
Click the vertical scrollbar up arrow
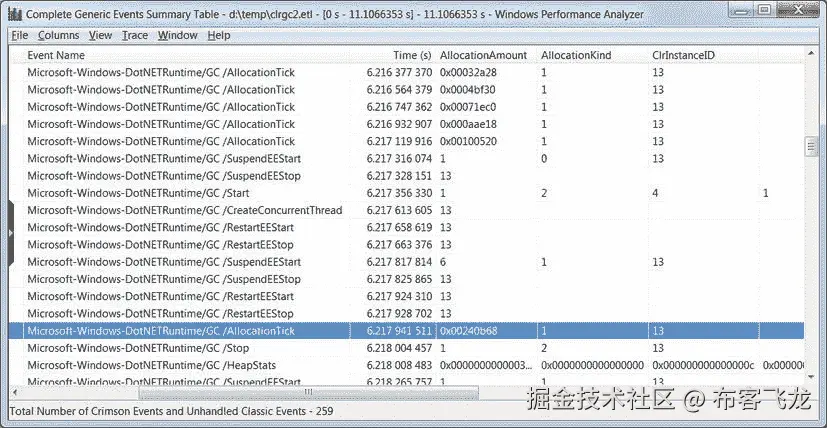[812, 53]
